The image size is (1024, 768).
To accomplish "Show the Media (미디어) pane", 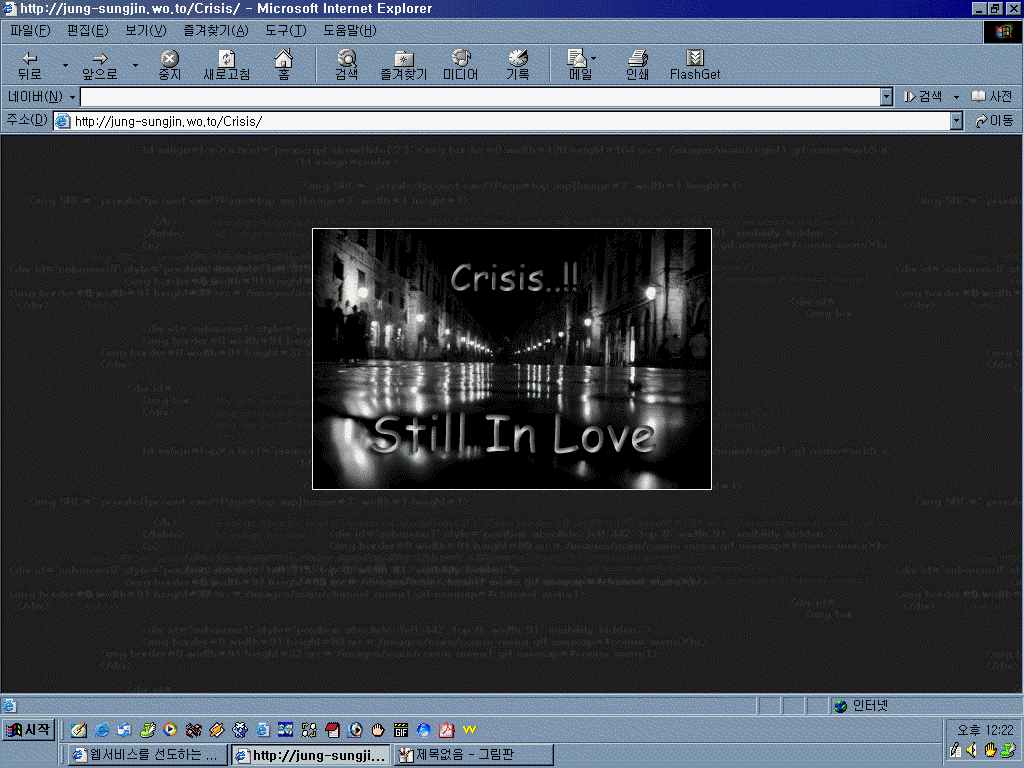I will point(460,65).
